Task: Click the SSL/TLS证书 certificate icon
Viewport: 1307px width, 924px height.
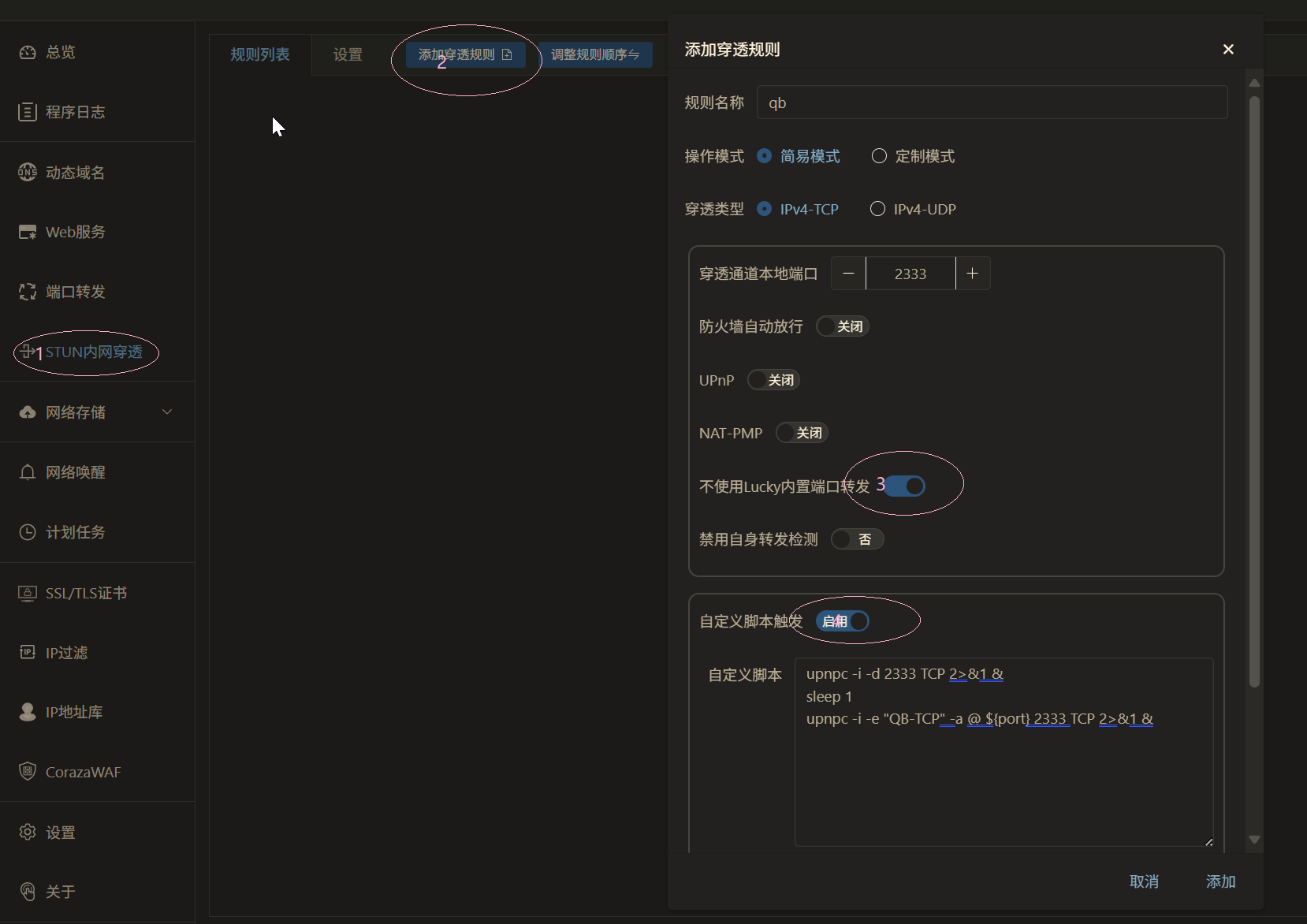Action: click(x=28, y=593)
